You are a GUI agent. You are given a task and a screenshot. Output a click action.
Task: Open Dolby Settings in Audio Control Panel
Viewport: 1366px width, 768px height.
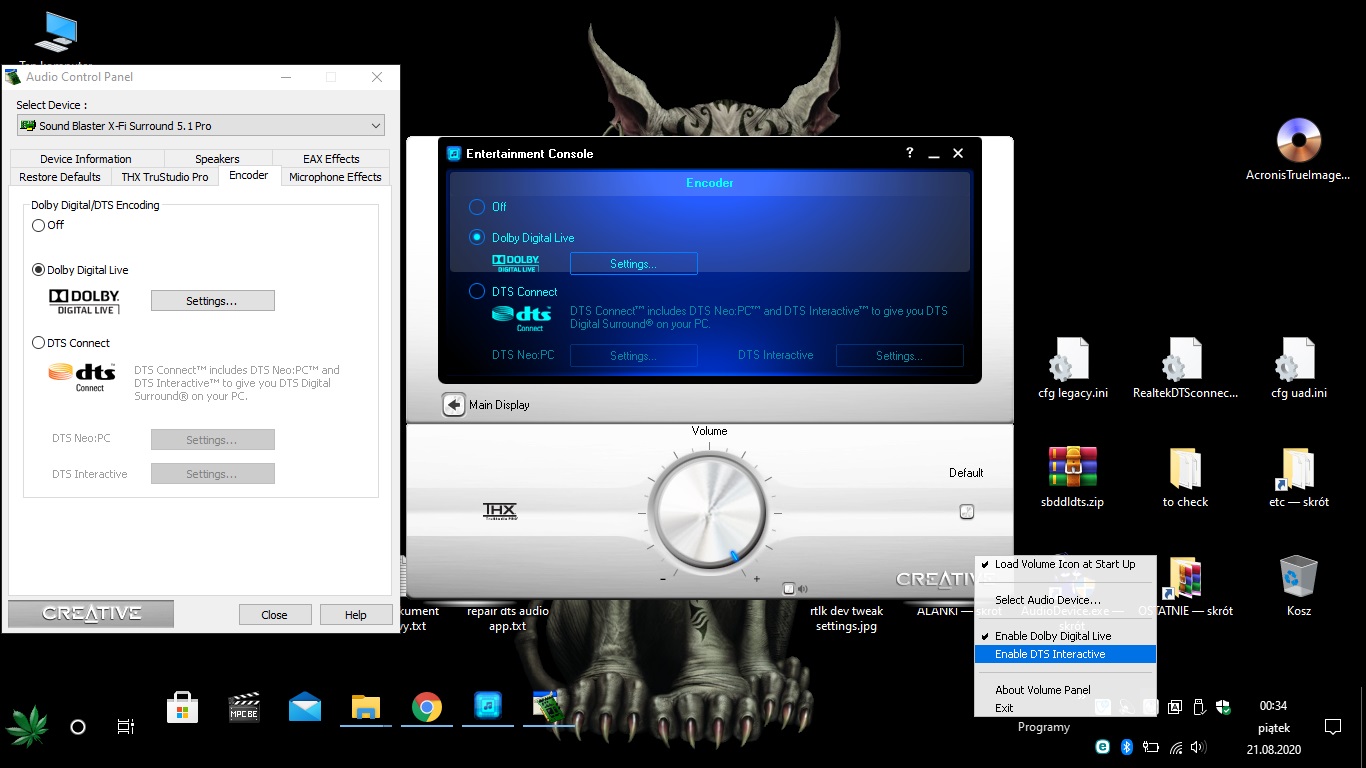(x=212, y=301)
